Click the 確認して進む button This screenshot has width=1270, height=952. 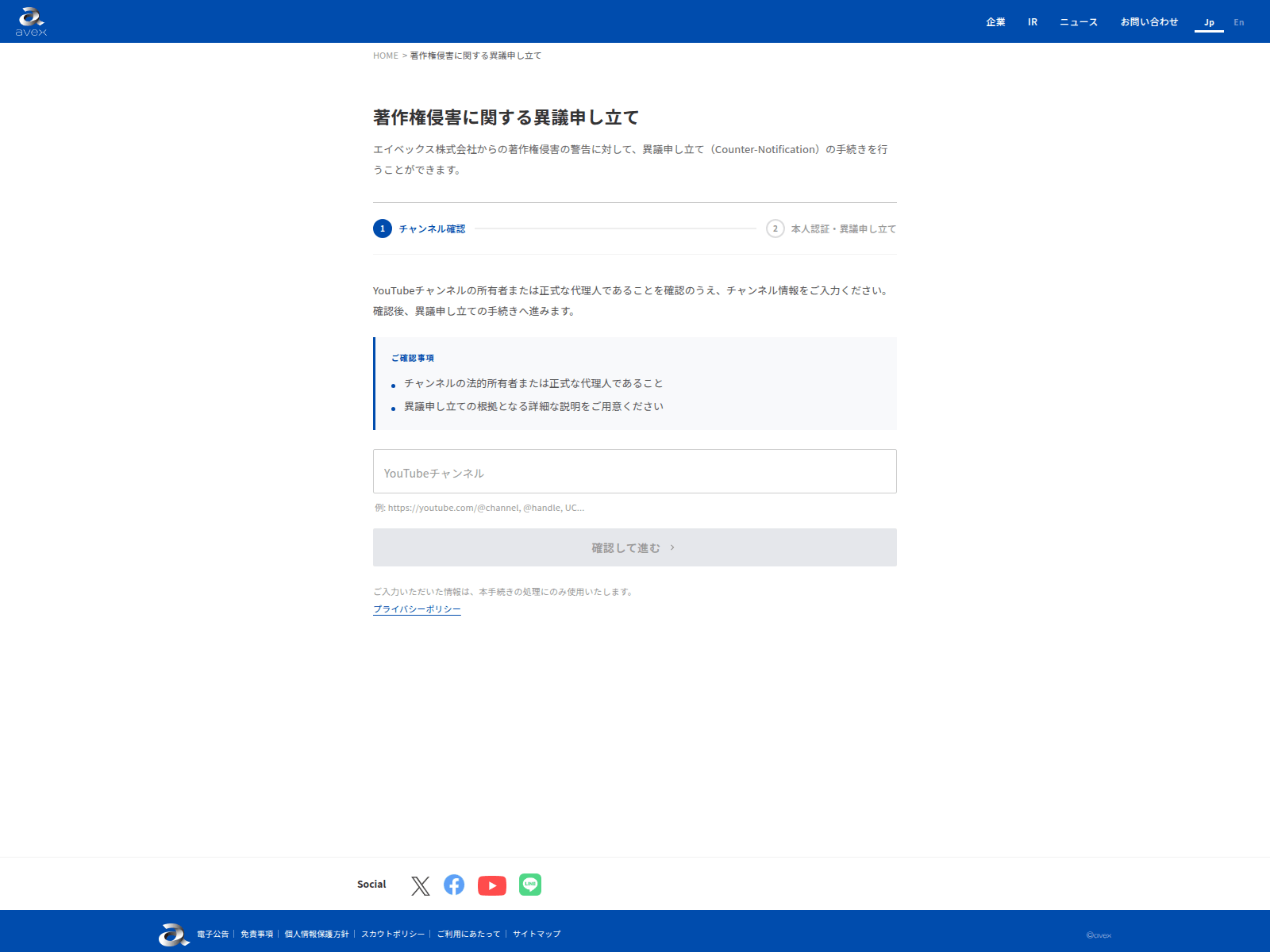[635, 547]
